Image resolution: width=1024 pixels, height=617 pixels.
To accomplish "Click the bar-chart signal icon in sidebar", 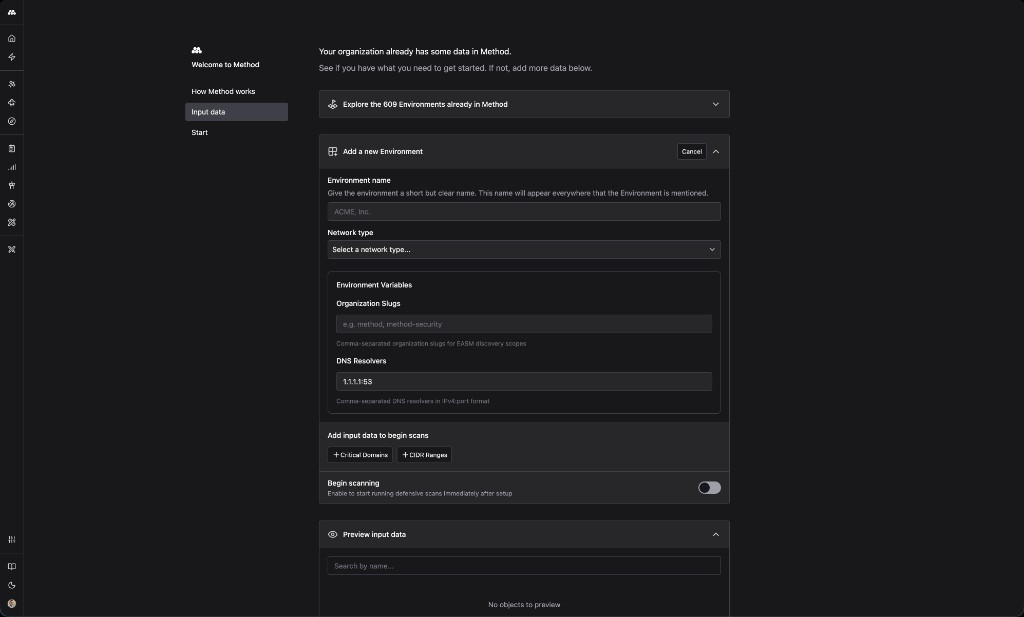I will (x=12, y=167).
